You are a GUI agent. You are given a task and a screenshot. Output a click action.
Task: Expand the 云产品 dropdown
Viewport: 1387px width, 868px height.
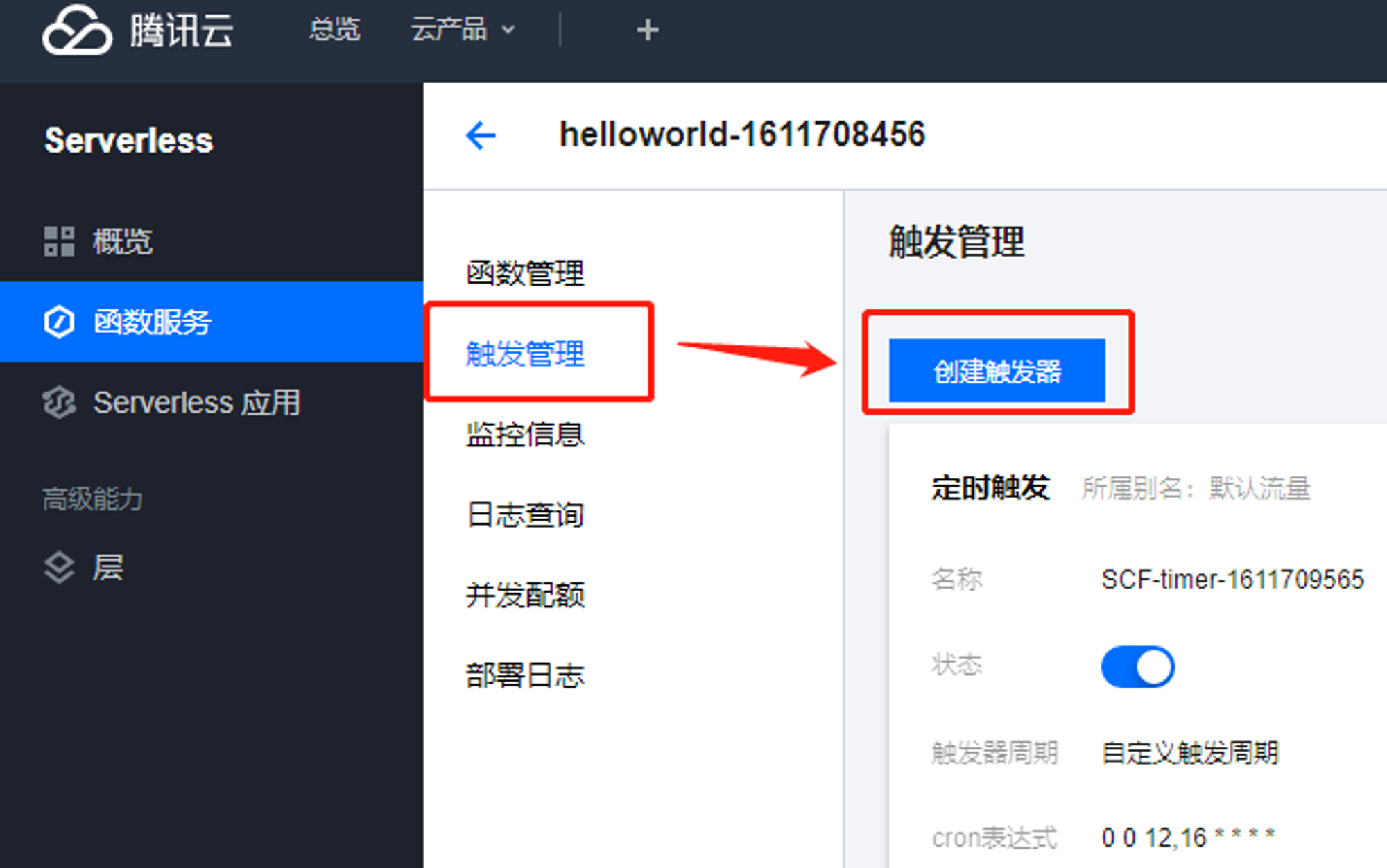point(463,30)
